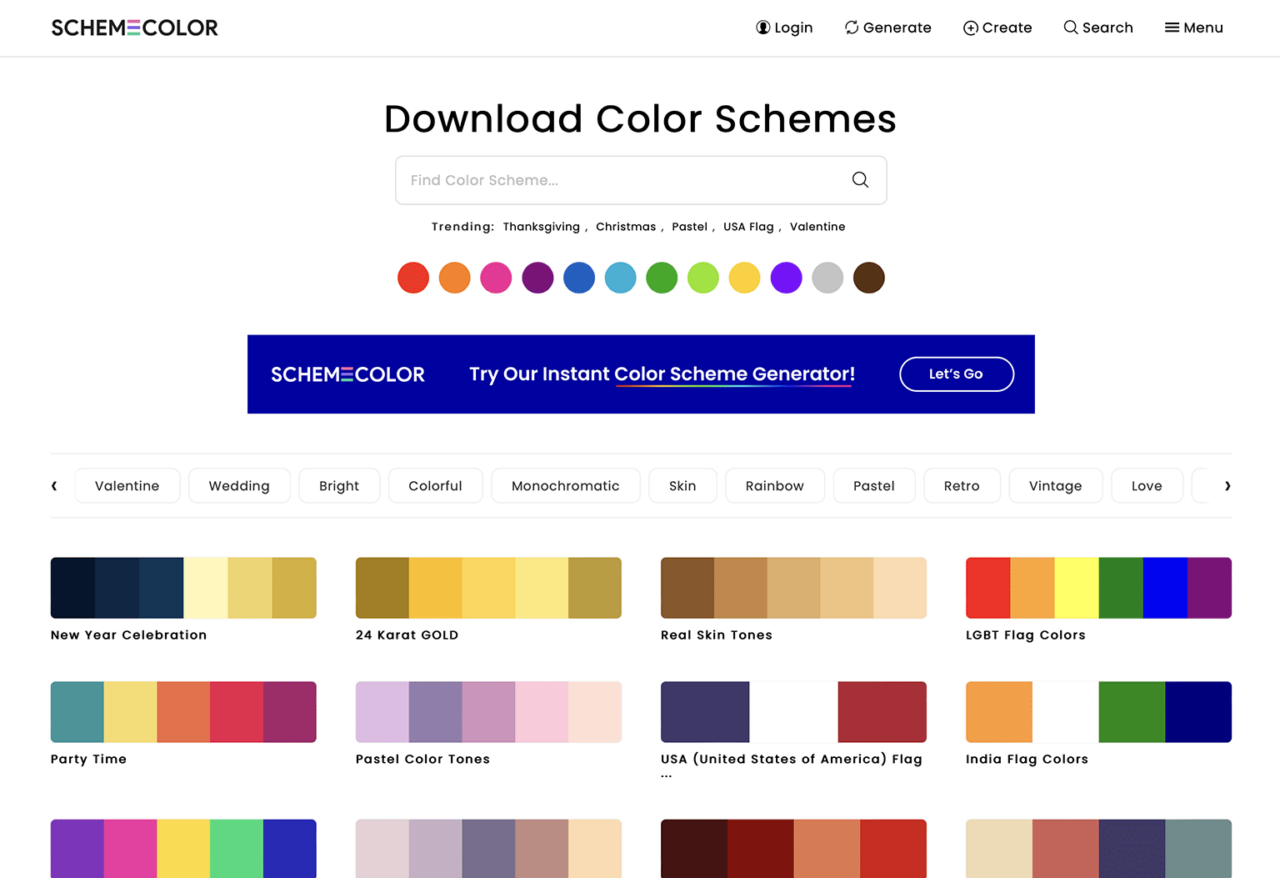The width and height of the screenshot is (1280, 878).
Task: Click the Login user icon
Action: 763,28
